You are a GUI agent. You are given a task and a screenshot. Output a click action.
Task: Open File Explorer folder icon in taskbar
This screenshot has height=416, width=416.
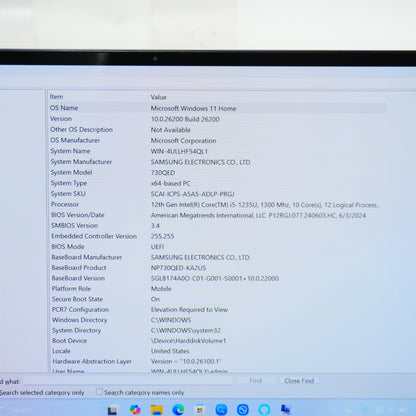[156, 410]
